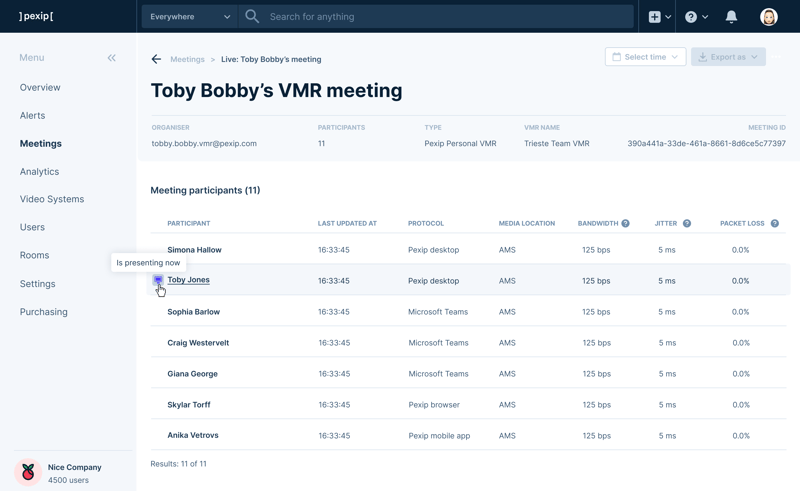The image size is (800, 491).
Task: Open Alerts in the sidebar
Action: [32, 115]
